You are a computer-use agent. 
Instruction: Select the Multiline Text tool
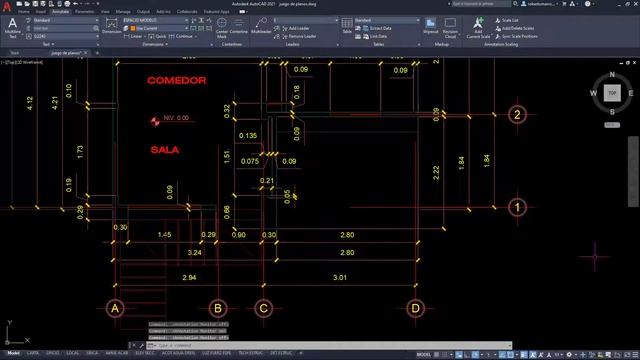13,28
